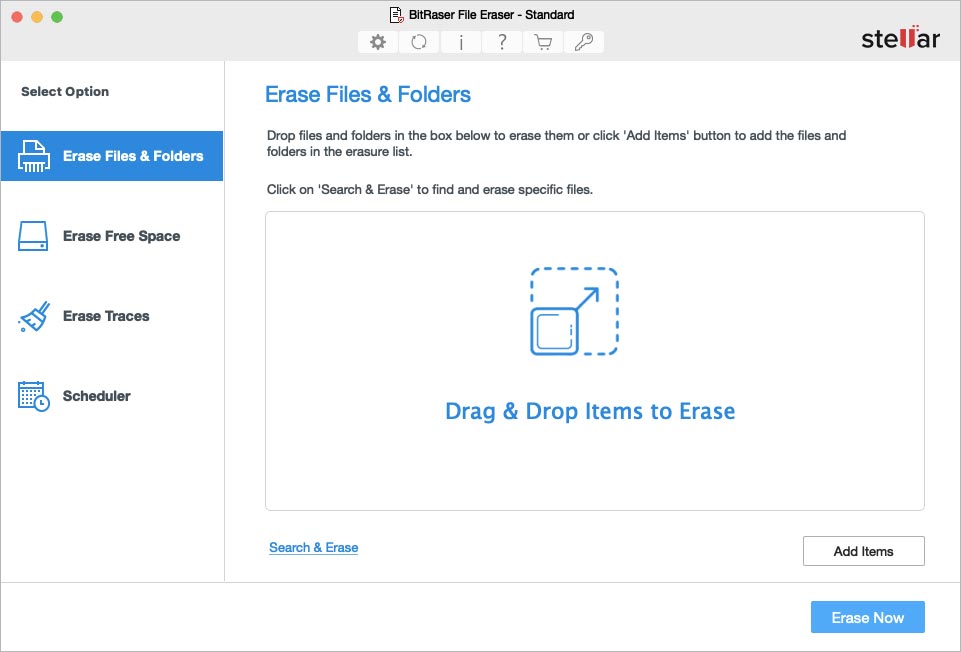Viewport: 961px width, 652px height.
Task: Select Erase Free Space option
Action: (112, 236)
